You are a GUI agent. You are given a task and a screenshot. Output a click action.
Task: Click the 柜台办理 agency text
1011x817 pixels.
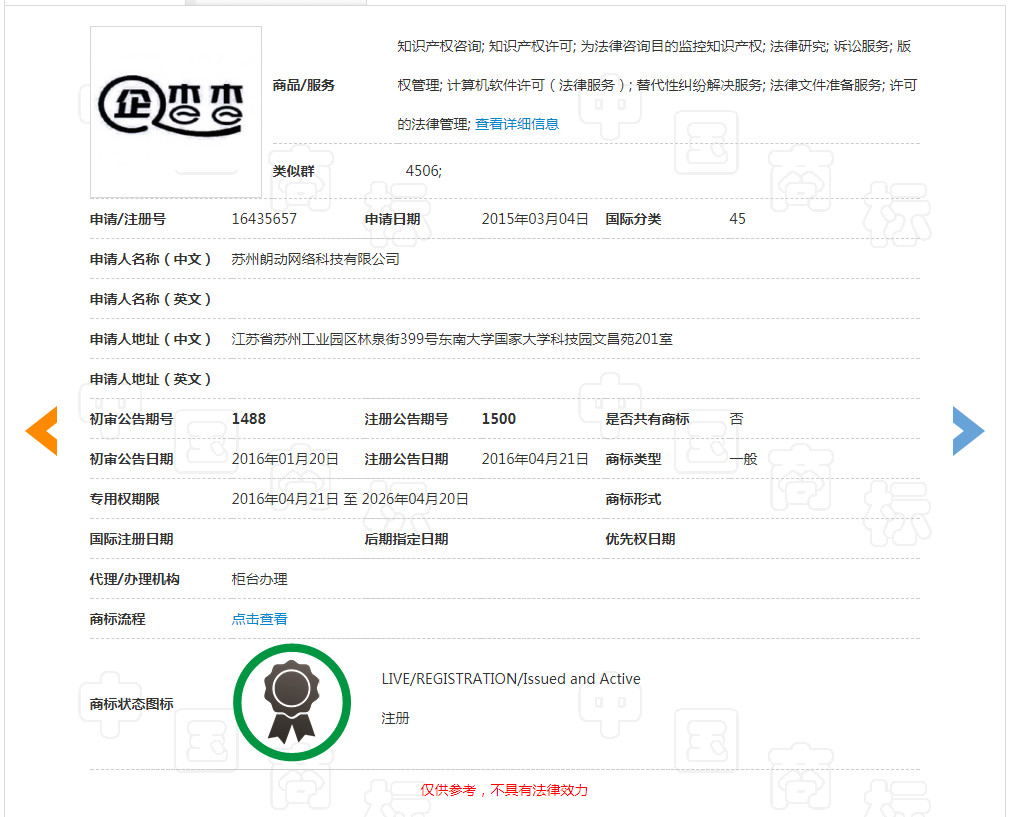[258, 578]
